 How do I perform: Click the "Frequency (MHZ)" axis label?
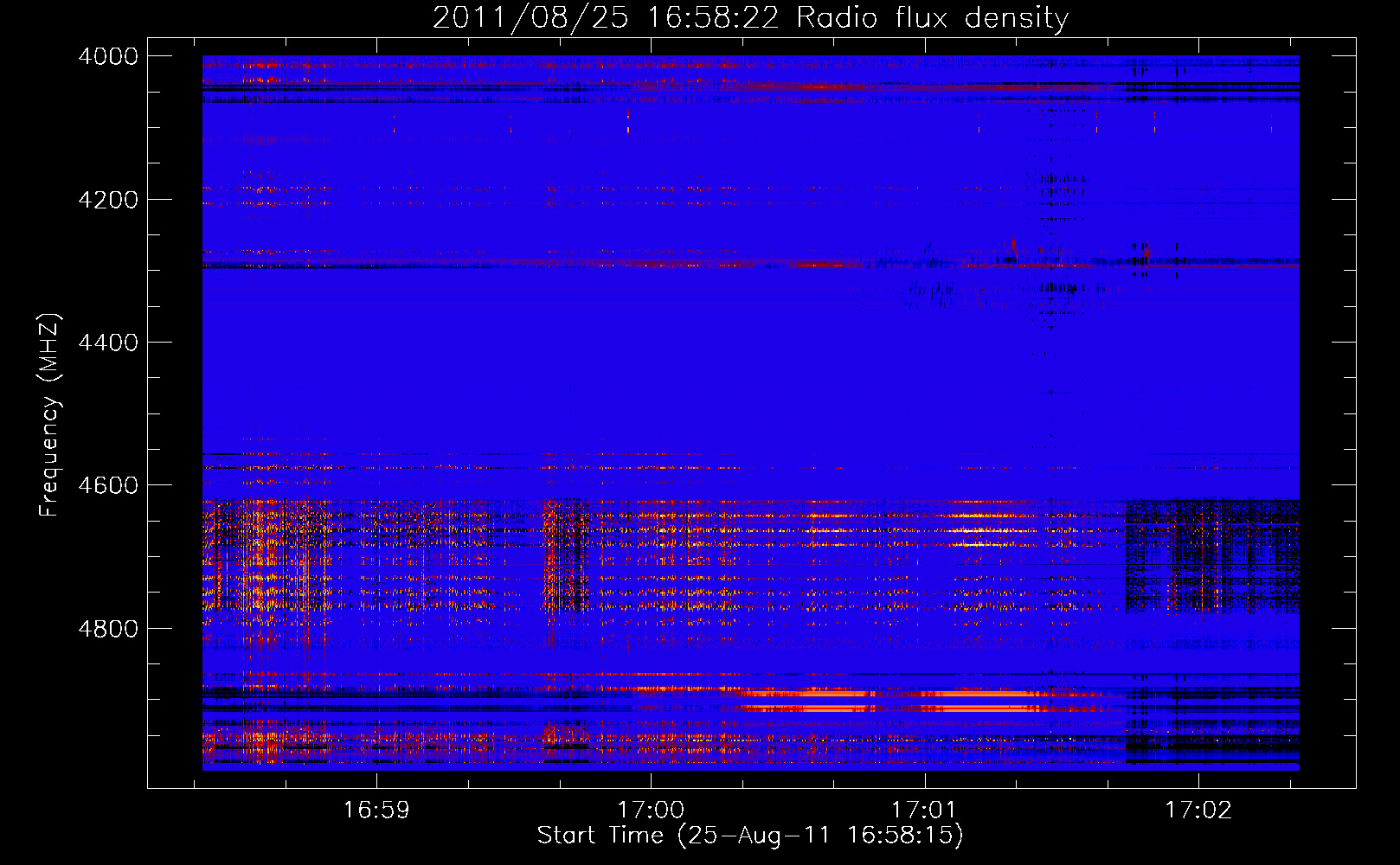pos(49,415)
